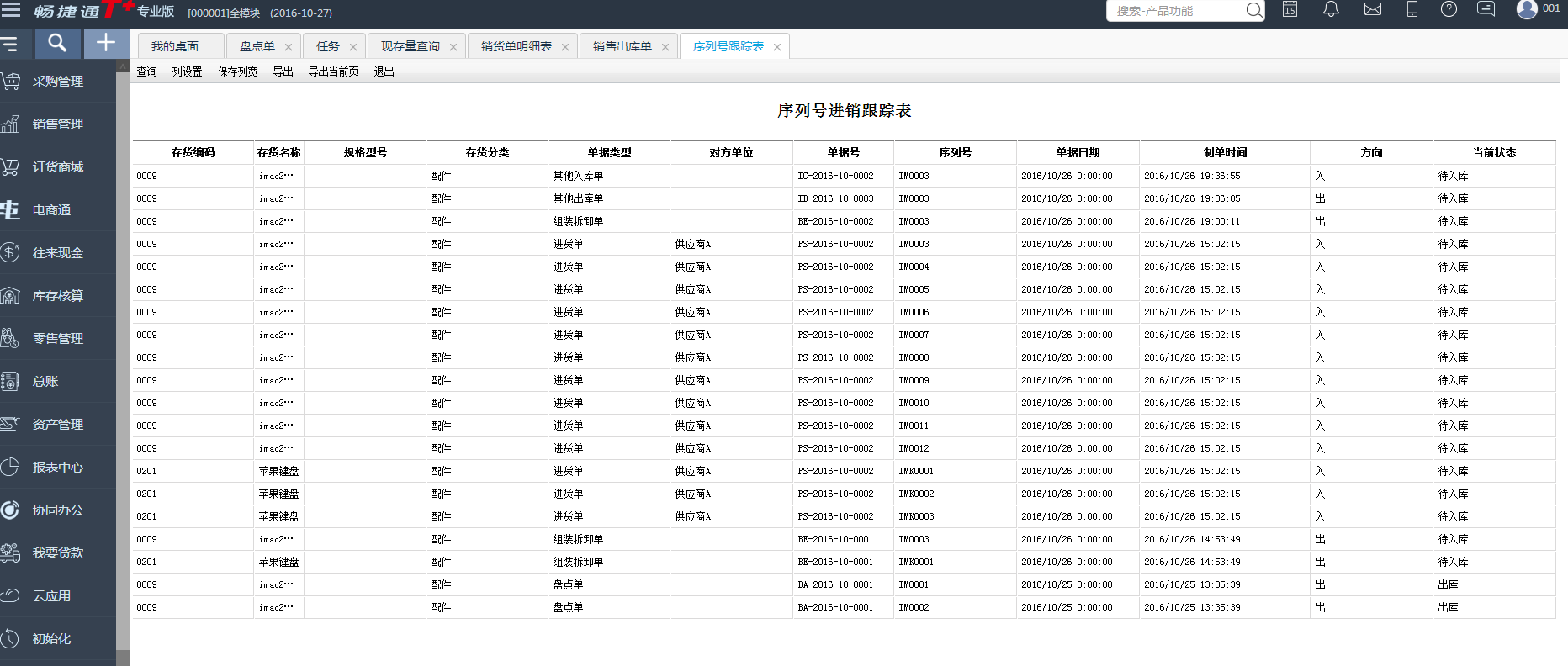Switch to the 现存量查询 tab
The image size is (1568, 666).
click(x=410, y=47)
